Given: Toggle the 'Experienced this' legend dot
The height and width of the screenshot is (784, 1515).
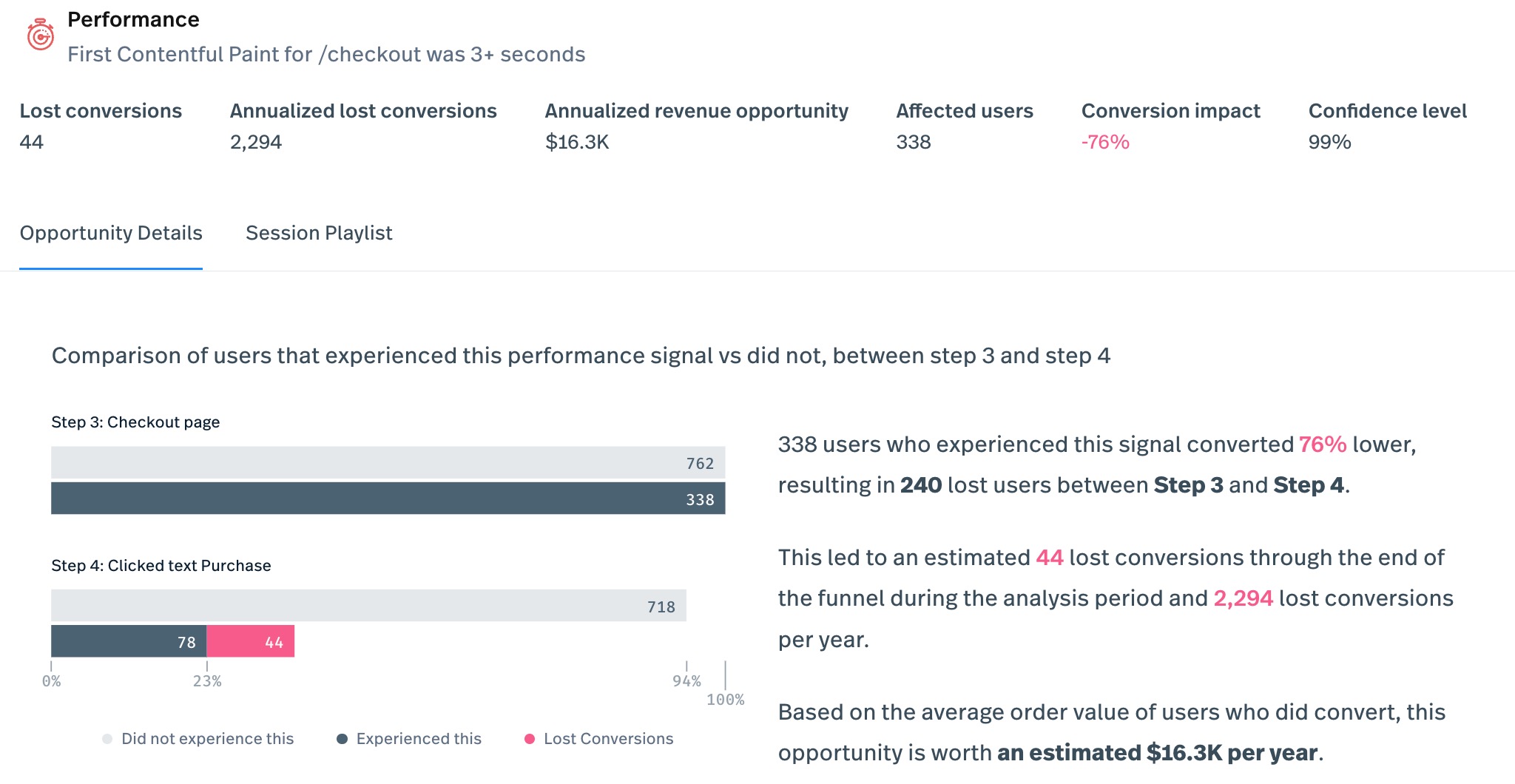Looking at the screenshot, I should pos(342,739).
